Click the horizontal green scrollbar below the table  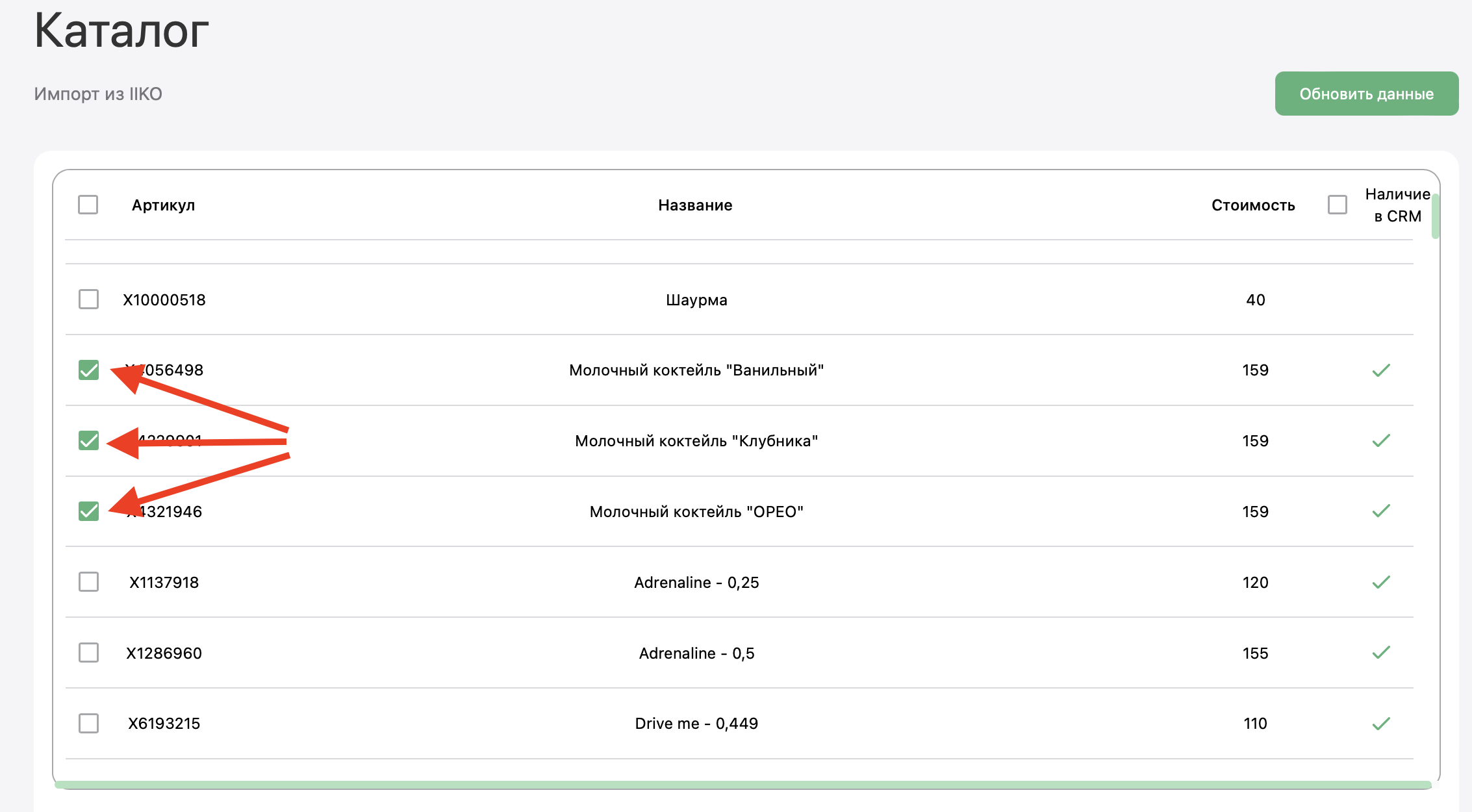coord(743,785)
